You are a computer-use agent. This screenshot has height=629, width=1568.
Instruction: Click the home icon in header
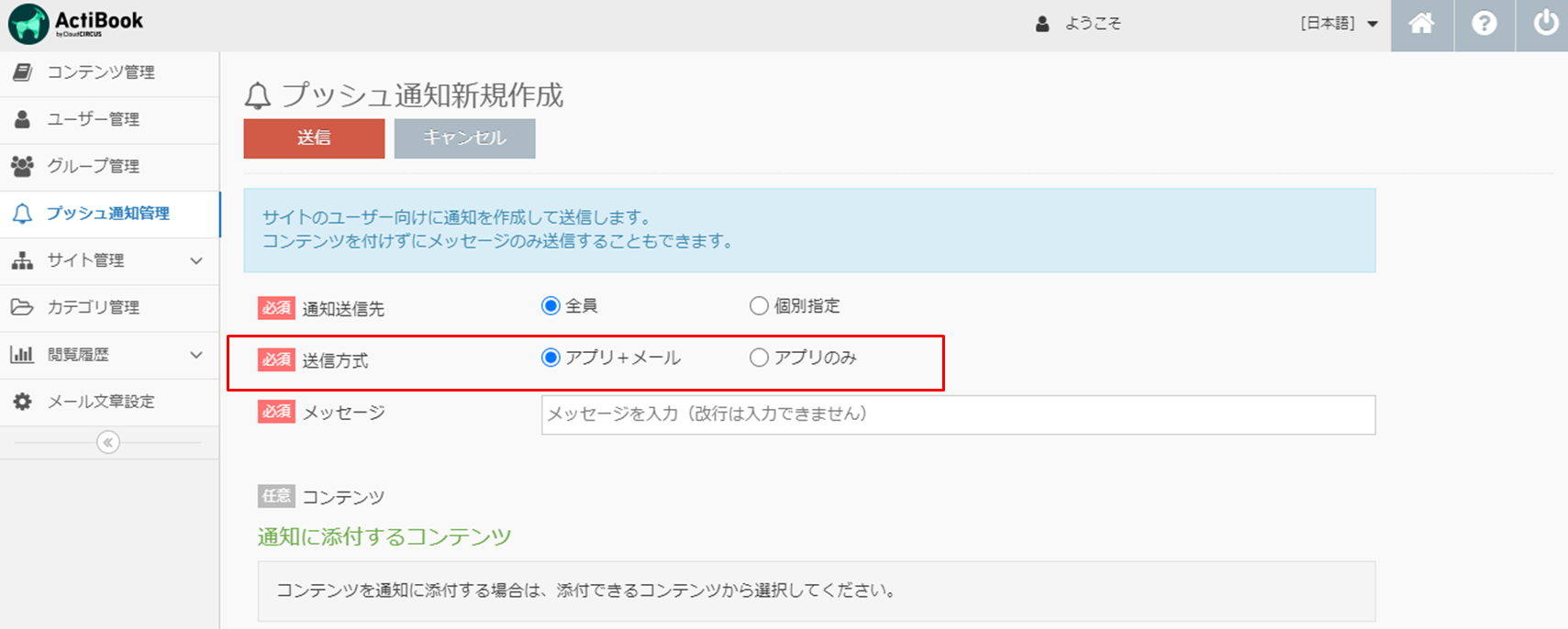pyautogui.click(x=1421, y=24)
